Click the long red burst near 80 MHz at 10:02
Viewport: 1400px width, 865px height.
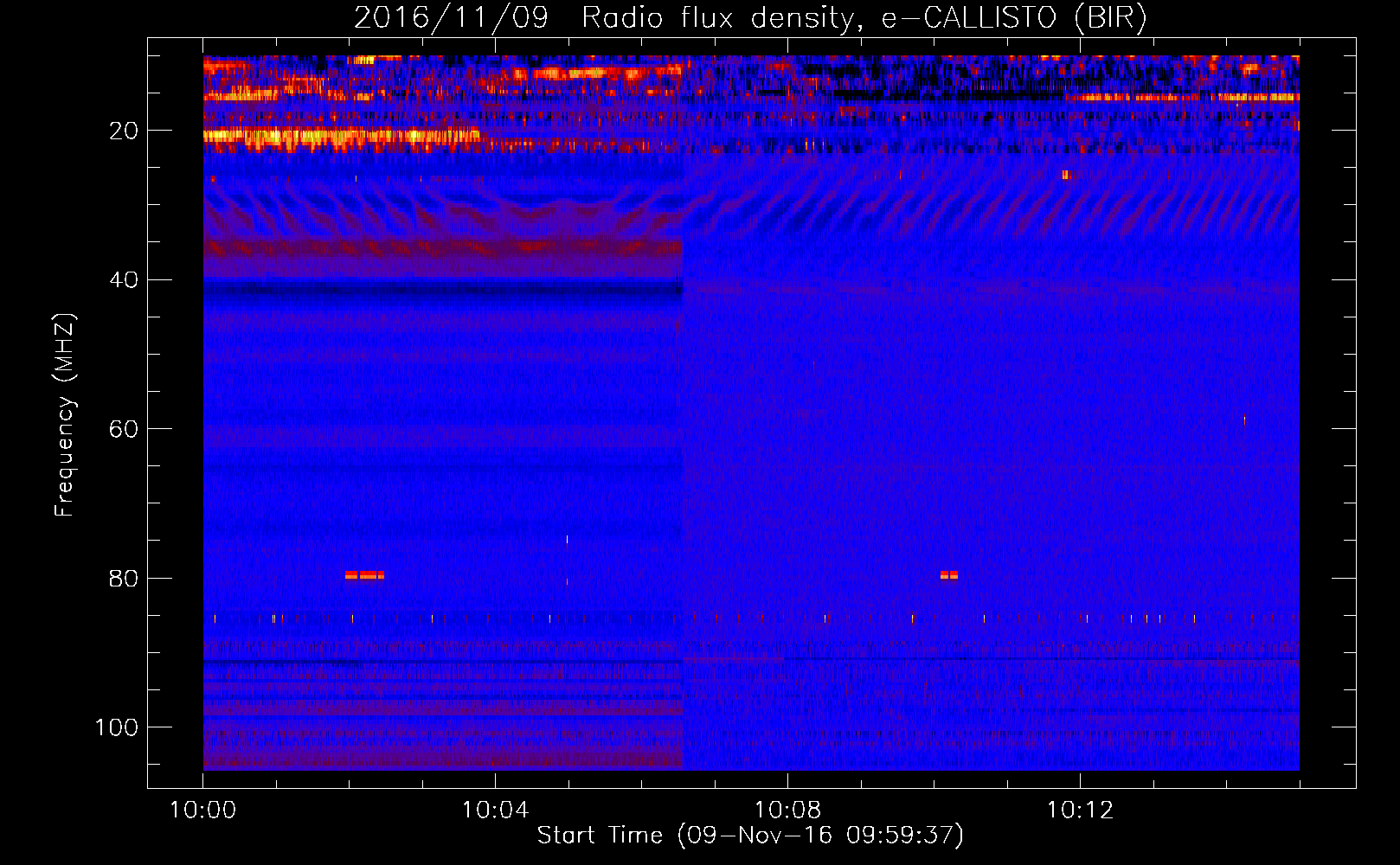pyautogui.click(x=364, y=575)
